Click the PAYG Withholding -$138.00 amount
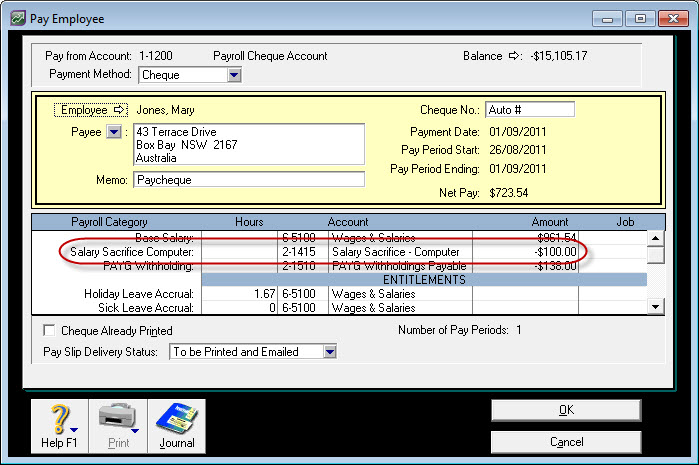699x465 pixels. pos(555,266)
